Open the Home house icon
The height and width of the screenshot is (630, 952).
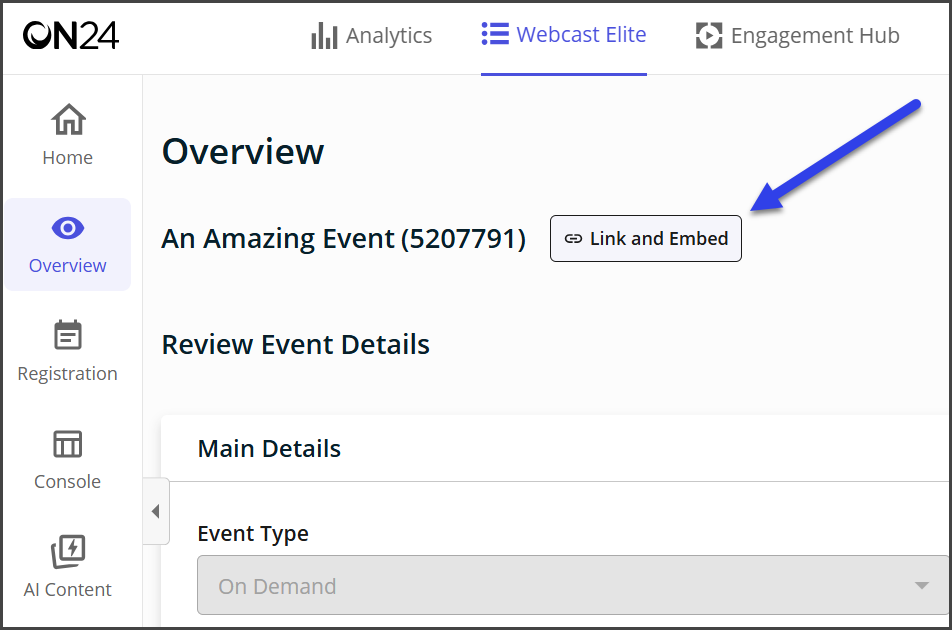(68, 119)
